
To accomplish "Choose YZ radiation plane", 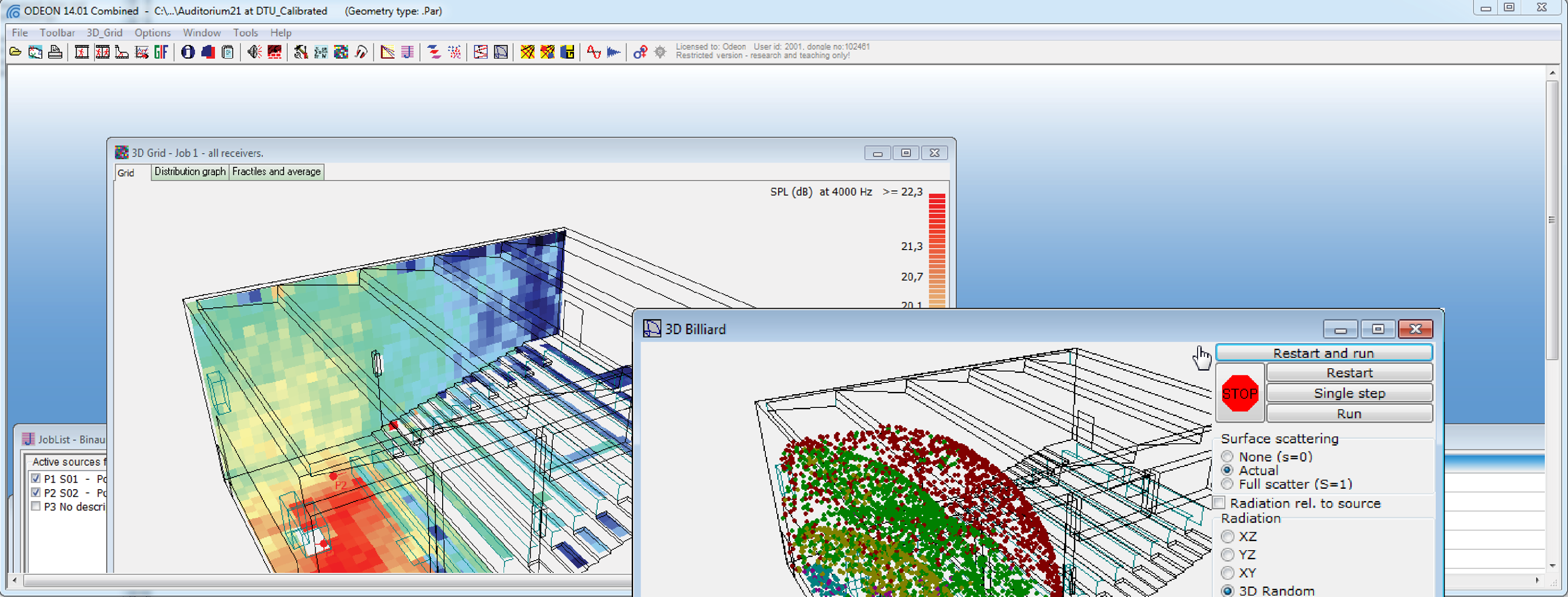I will pyautogui.click(x=1228, y=554).
